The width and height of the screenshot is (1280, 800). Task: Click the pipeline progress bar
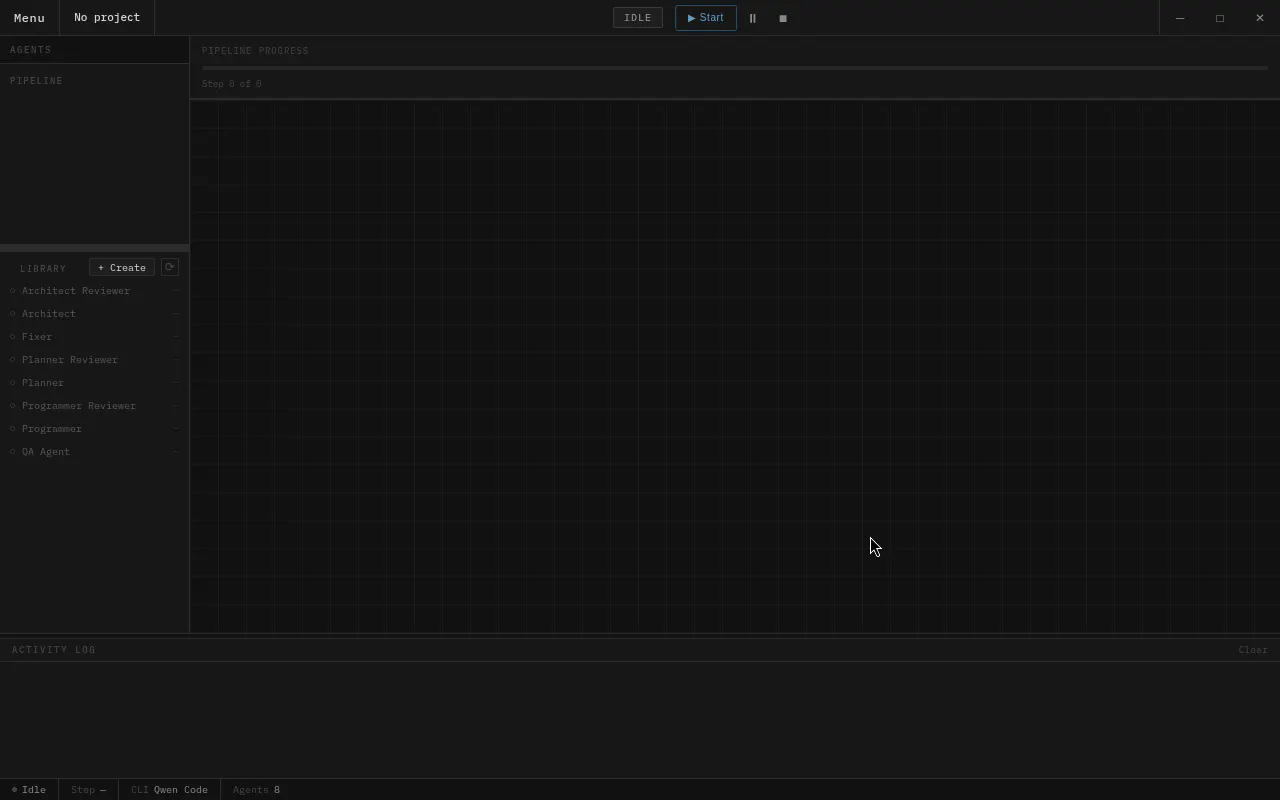tap(735, 68)
